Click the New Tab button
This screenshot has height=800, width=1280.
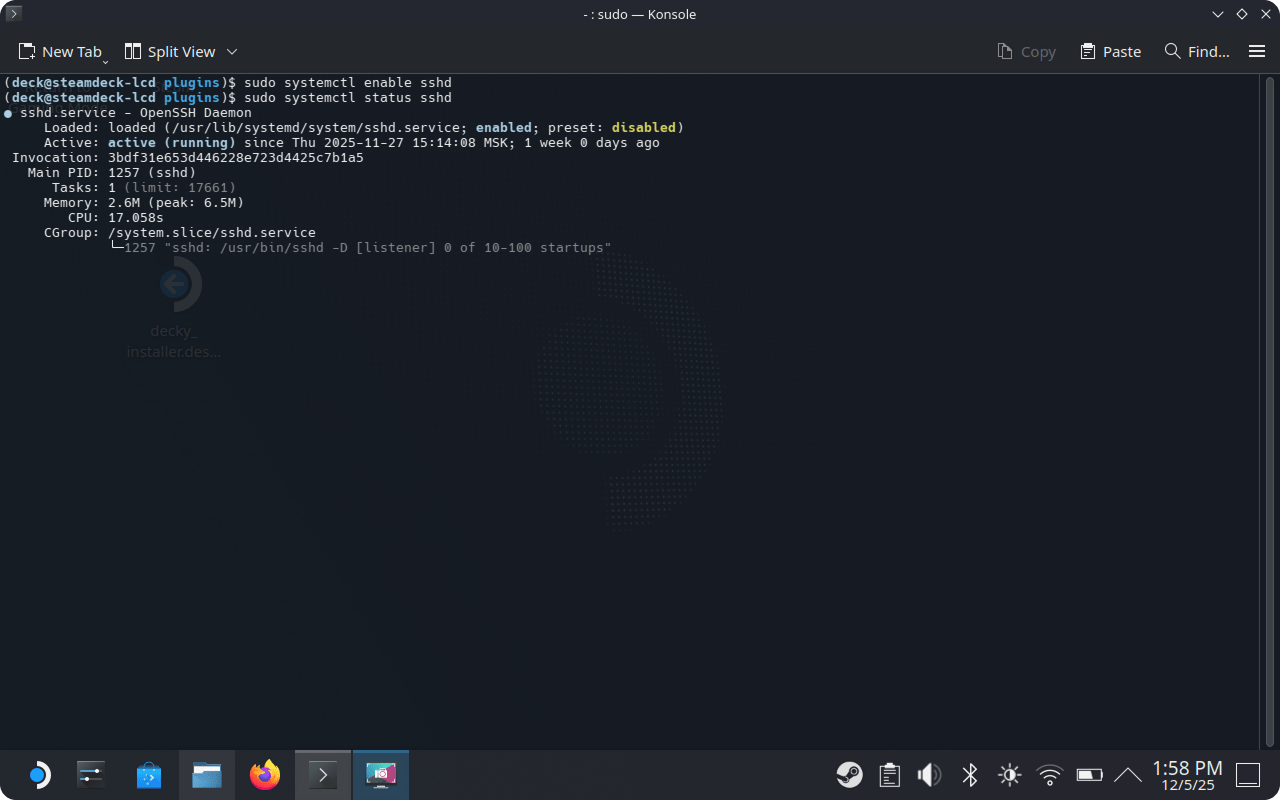[x=60, y=51]
